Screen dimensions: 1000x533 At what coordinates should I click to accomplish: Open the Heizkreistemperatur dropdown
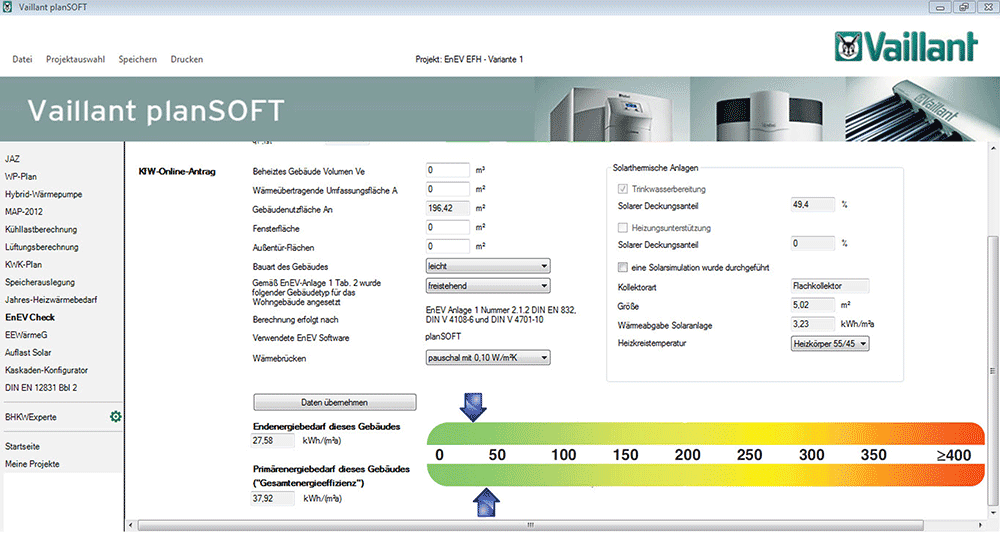(x=830, y=344)
